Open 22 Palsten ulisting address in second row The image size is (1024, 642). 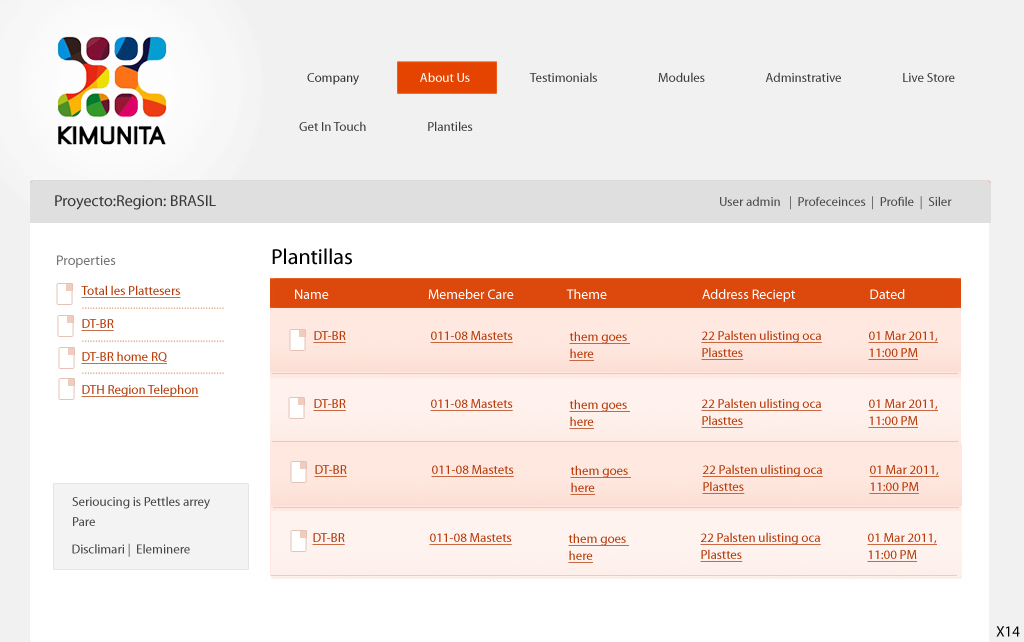(x=761, y=412)
